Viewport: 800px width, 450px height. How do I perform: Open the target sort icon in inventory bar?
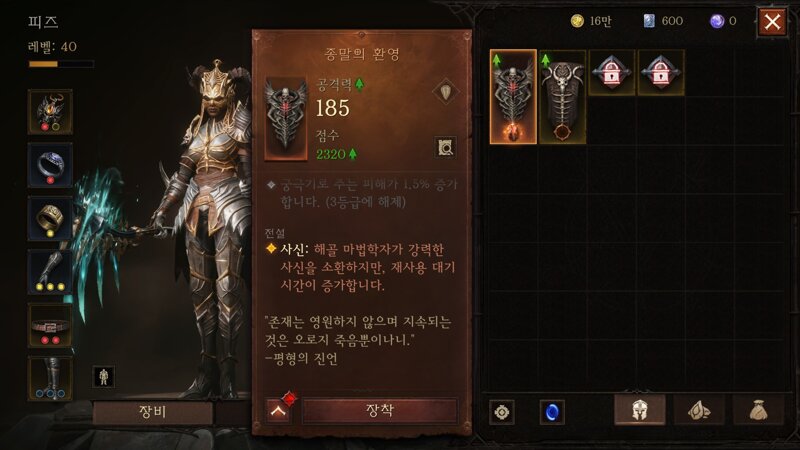coord(502,412)
